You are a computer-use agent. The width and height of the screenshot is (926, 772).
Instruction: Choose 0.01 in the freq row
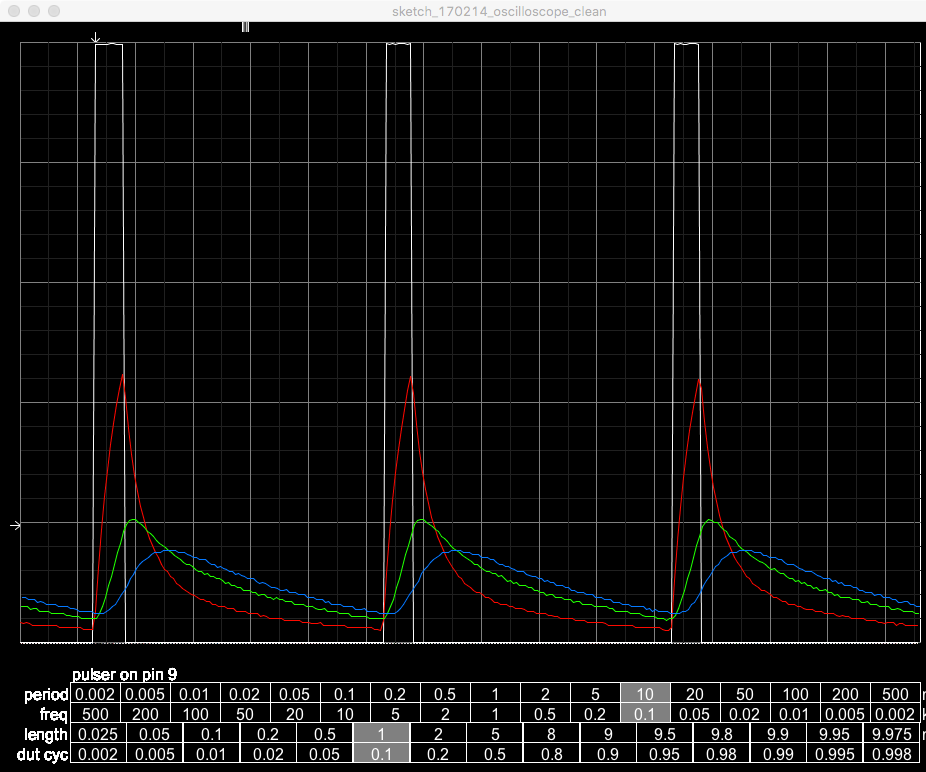pyautogui.click(x=795, y=714)
